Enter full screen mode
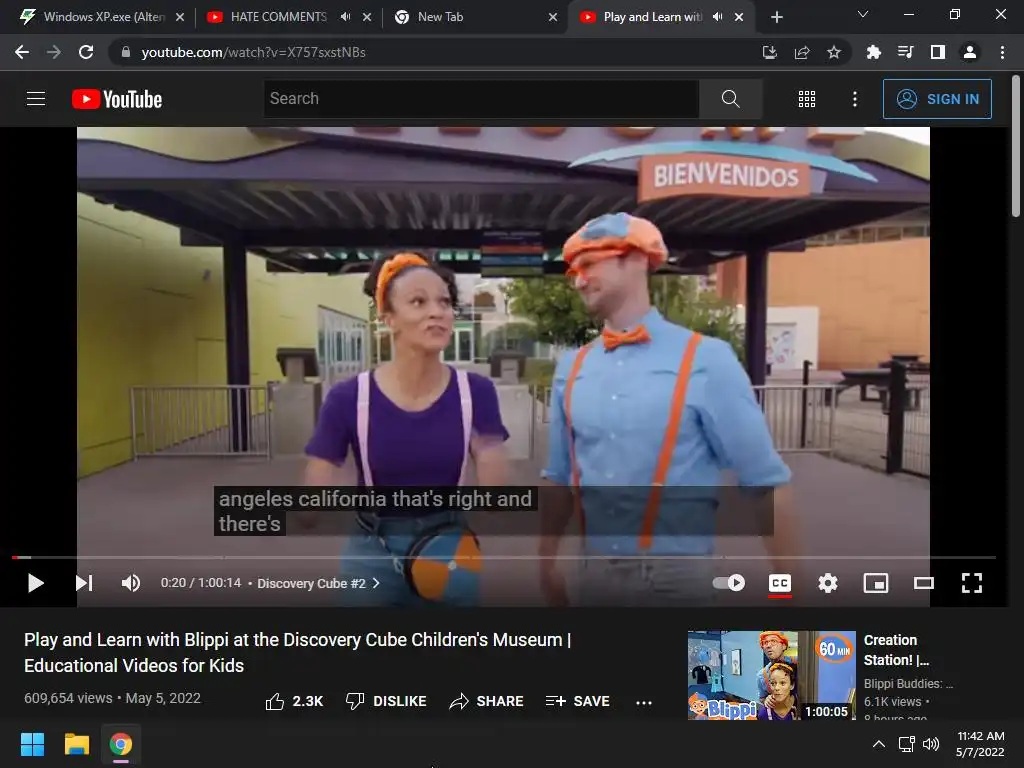This screenshot has height=768, width=1024. coord(972,583)
